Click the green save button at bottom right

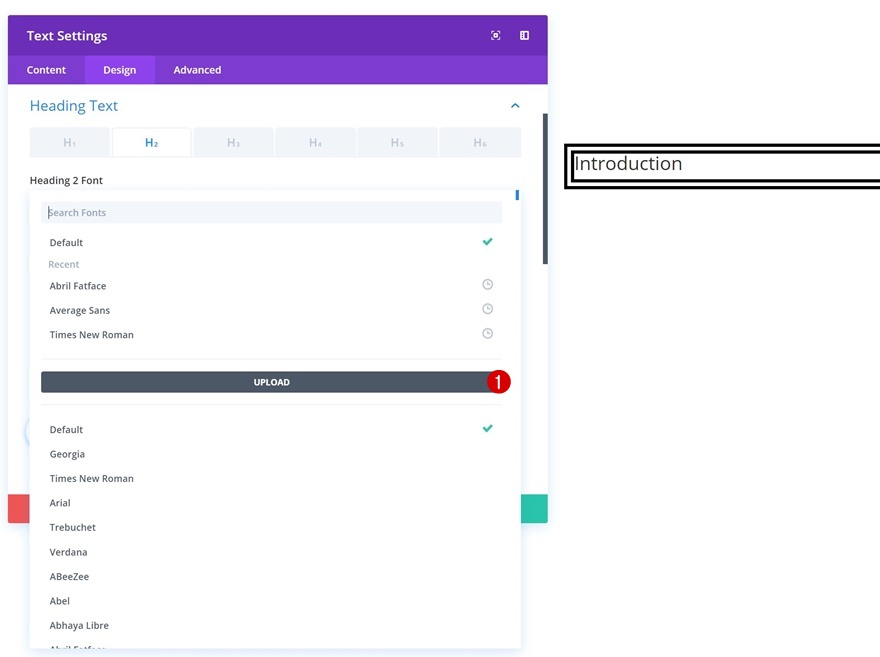click(x=534, y=508)
